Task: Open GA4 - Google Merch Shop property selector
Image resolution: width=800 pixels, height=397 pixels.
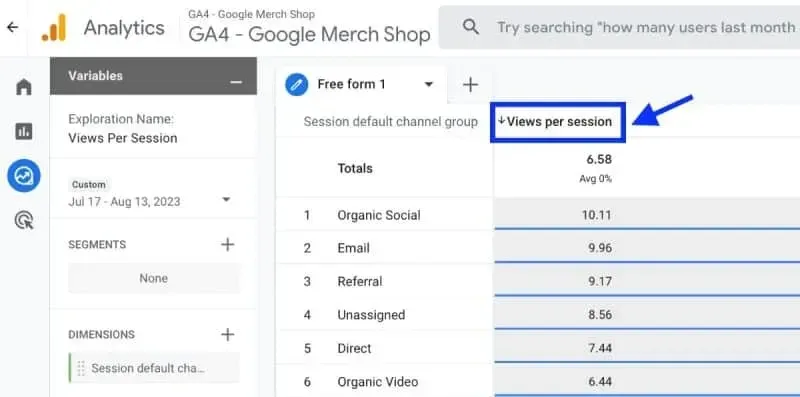Action: pos(309,27)
